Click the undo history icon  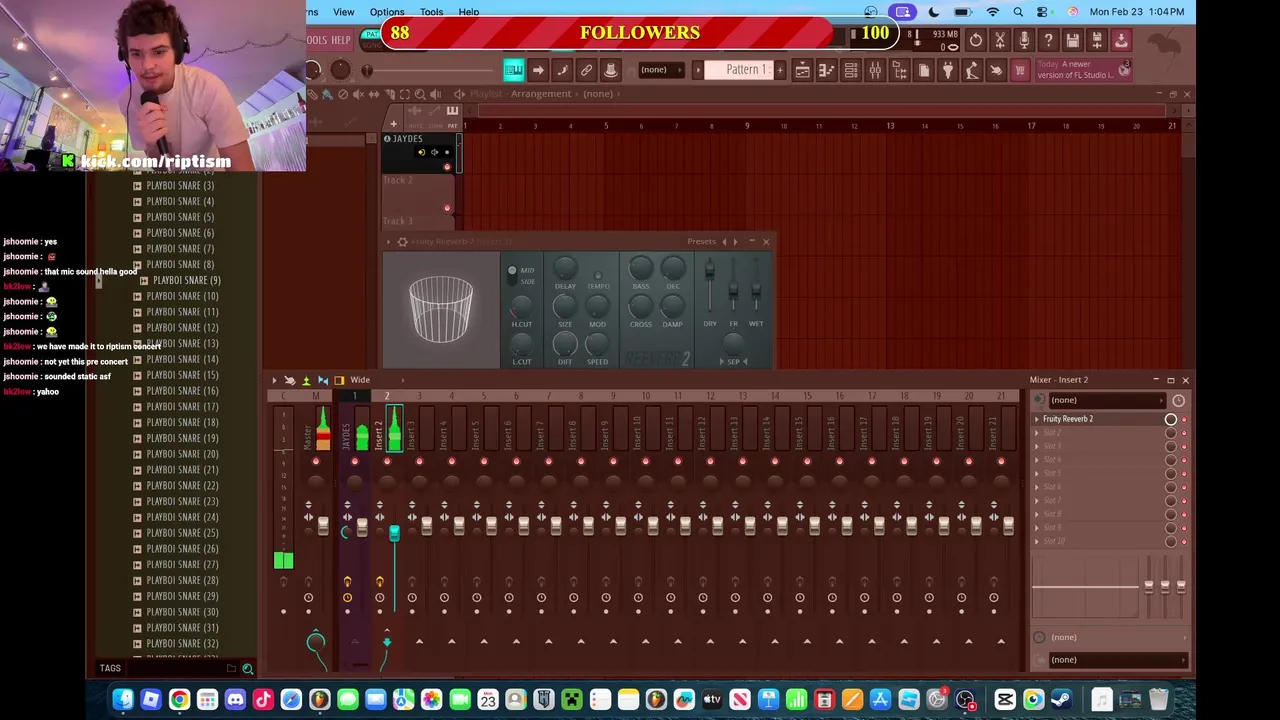[976, 40]
